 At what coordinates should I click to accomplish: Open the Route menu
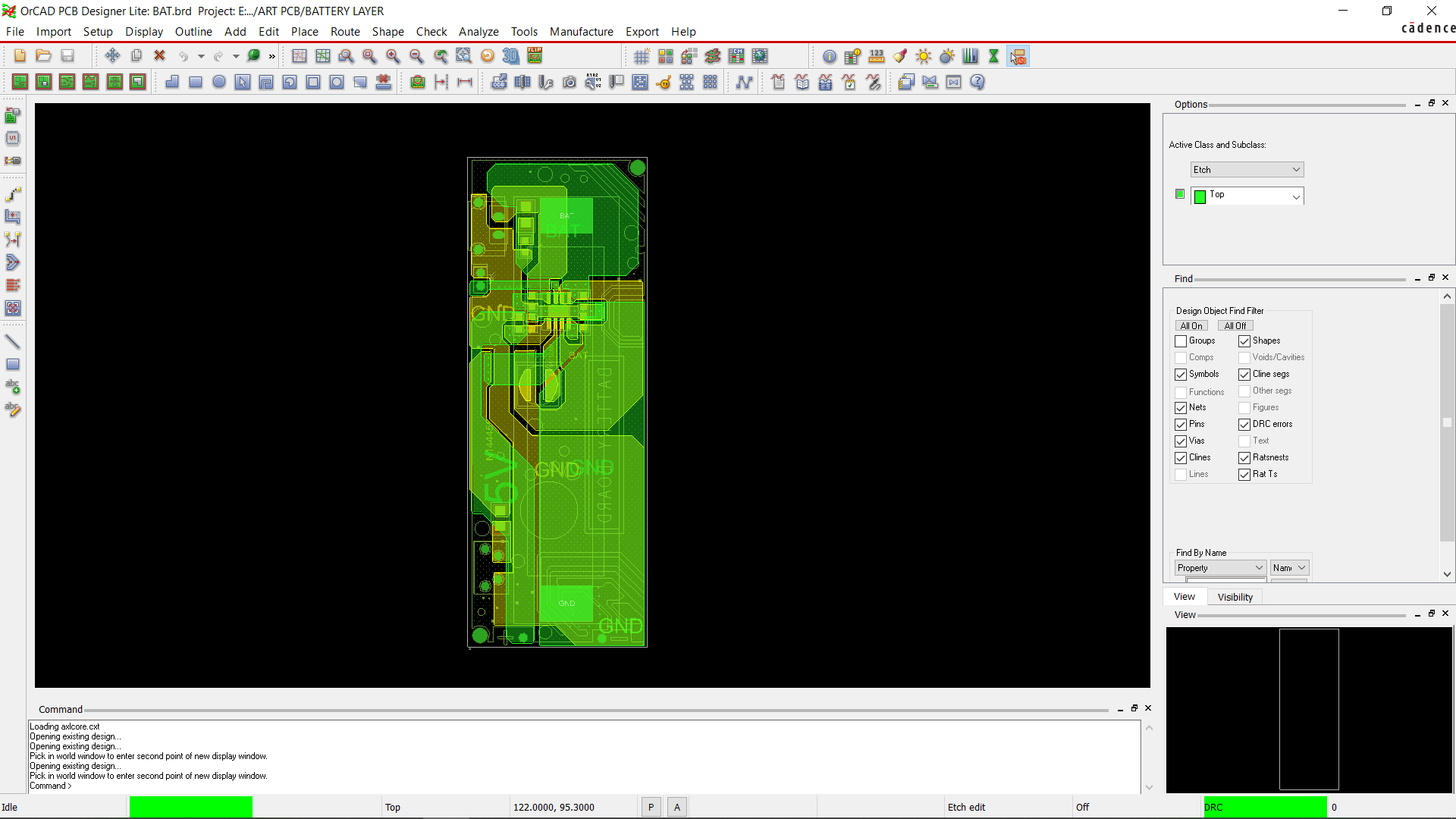(x=345, y=32)
